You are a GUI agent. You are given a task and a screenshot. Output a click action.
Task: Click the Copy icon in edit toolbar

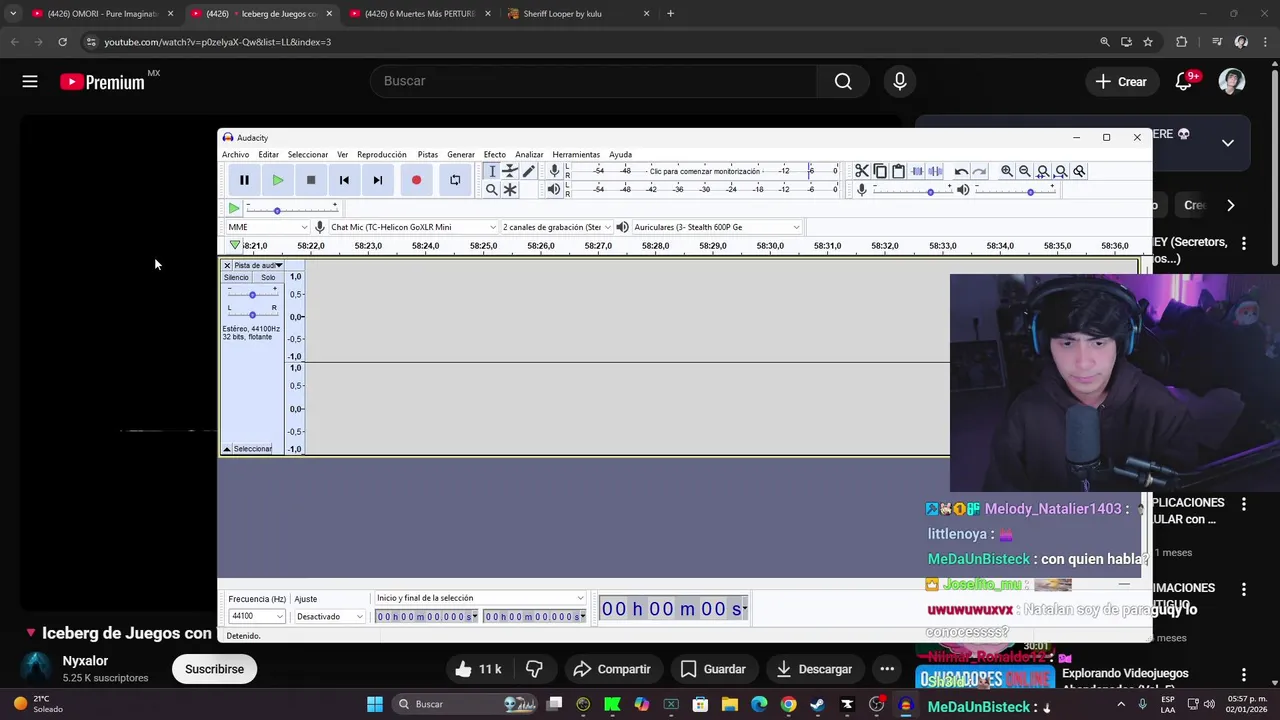[880, 171]
